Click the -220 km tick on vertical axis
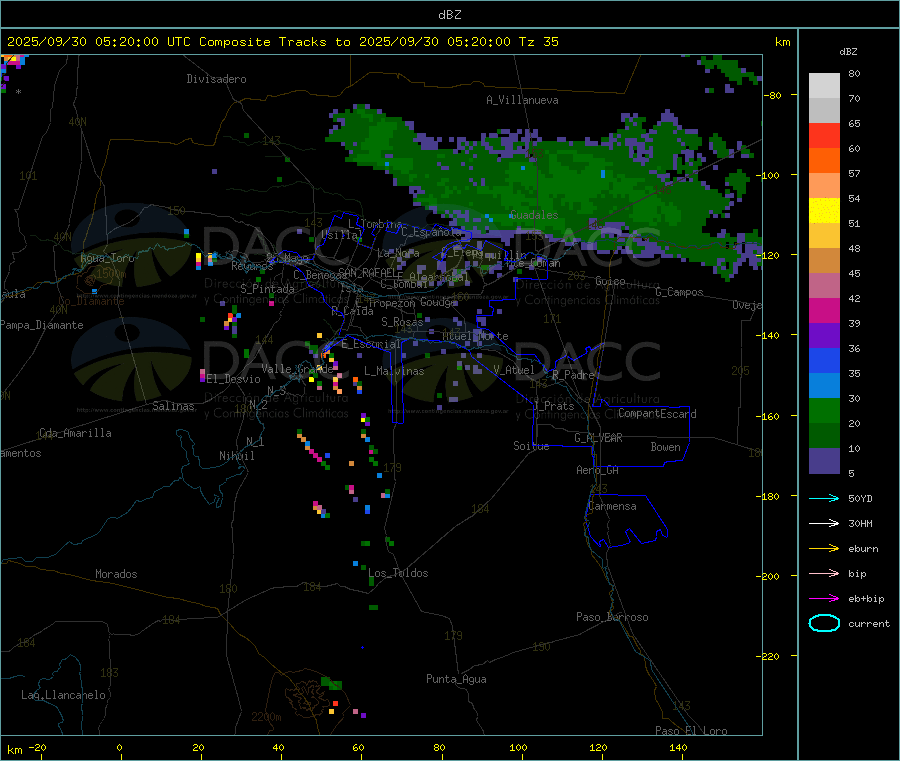The width and height of the screenshot is (900, 761). (x=767, y=656)
